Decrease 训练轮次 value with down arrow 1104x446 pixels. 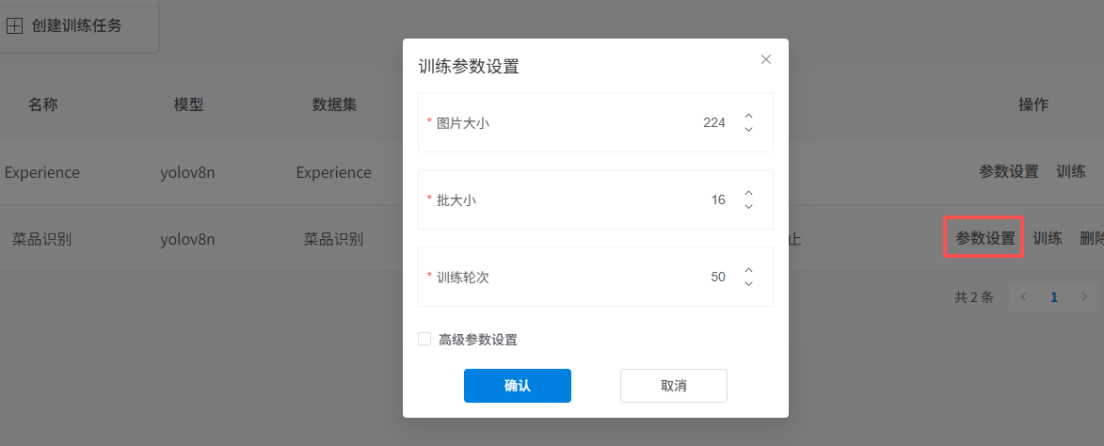748,284
